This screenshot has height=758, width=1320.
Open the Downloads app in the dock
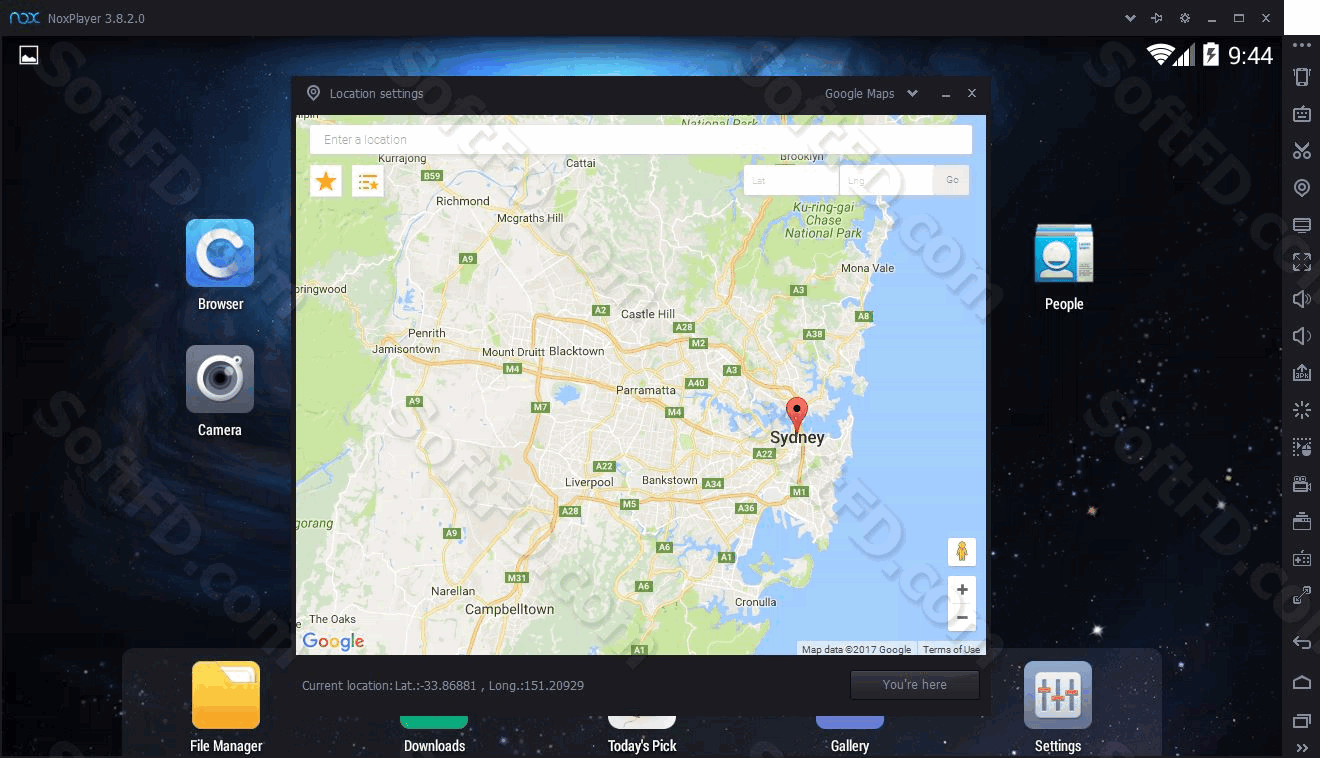coord(434,722)
